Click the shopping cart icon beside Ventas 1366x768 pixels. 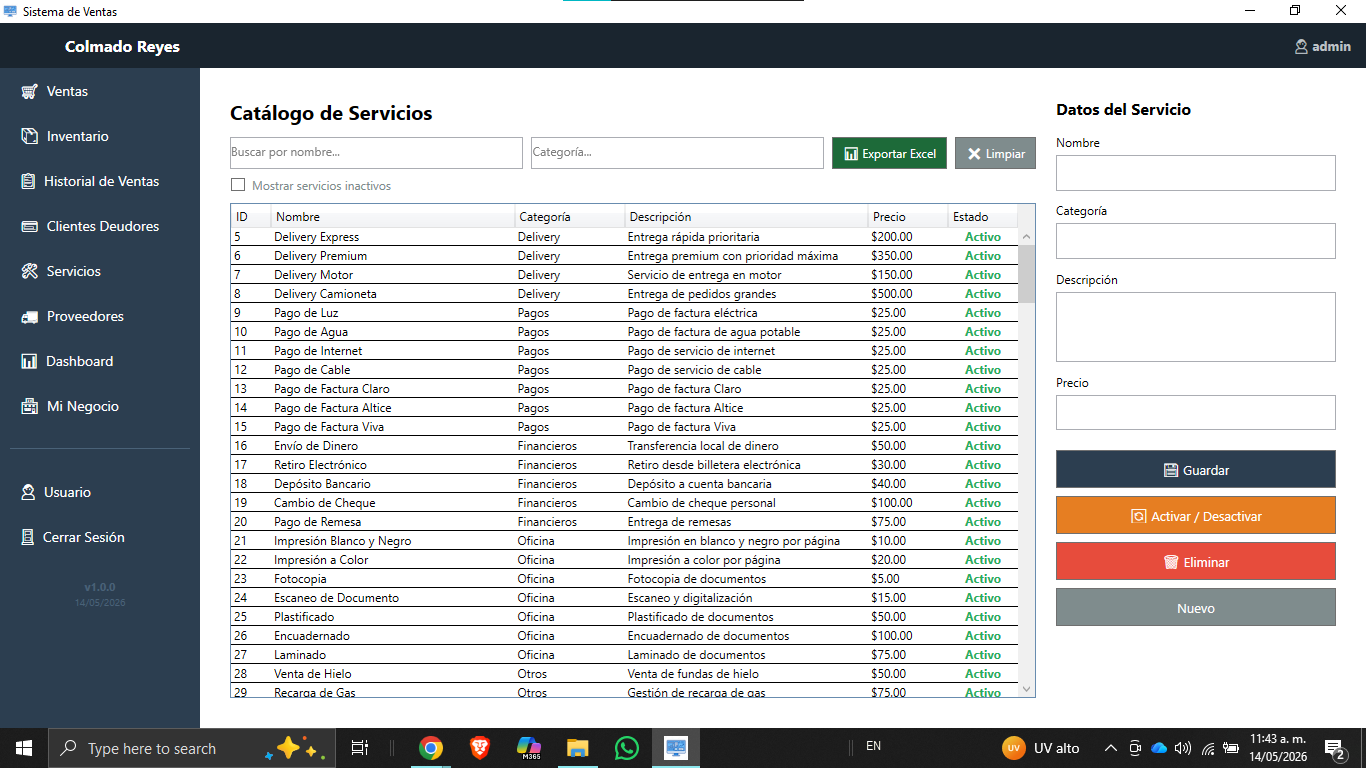pos(29,91)
